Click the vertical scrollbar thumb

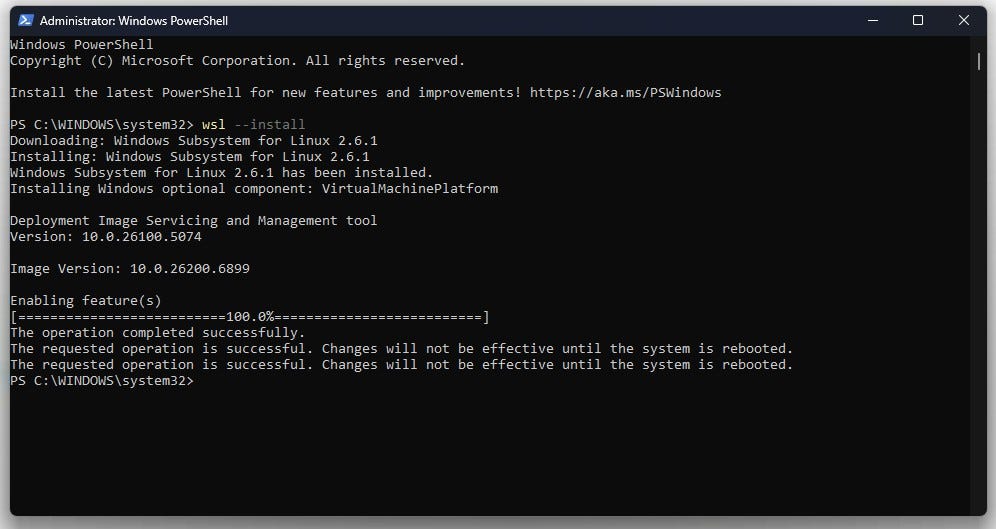click(978, 62)
